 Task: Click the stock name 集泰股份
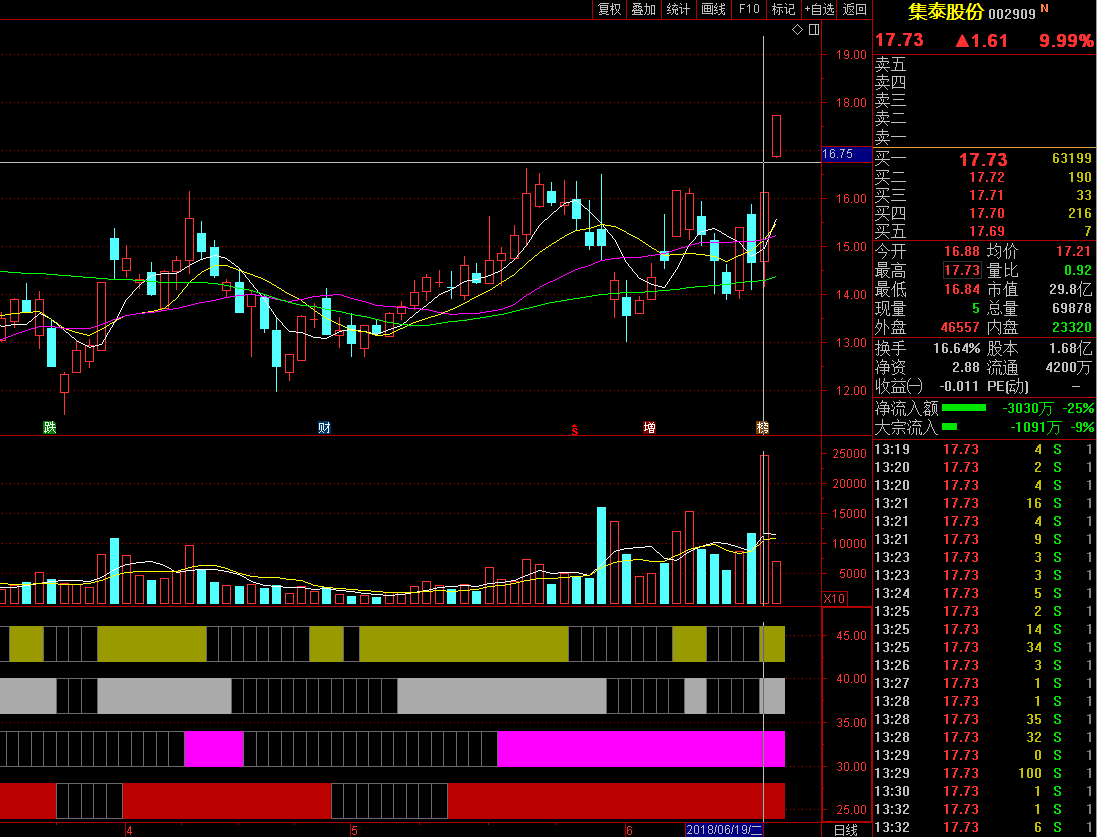pos(946,11)
